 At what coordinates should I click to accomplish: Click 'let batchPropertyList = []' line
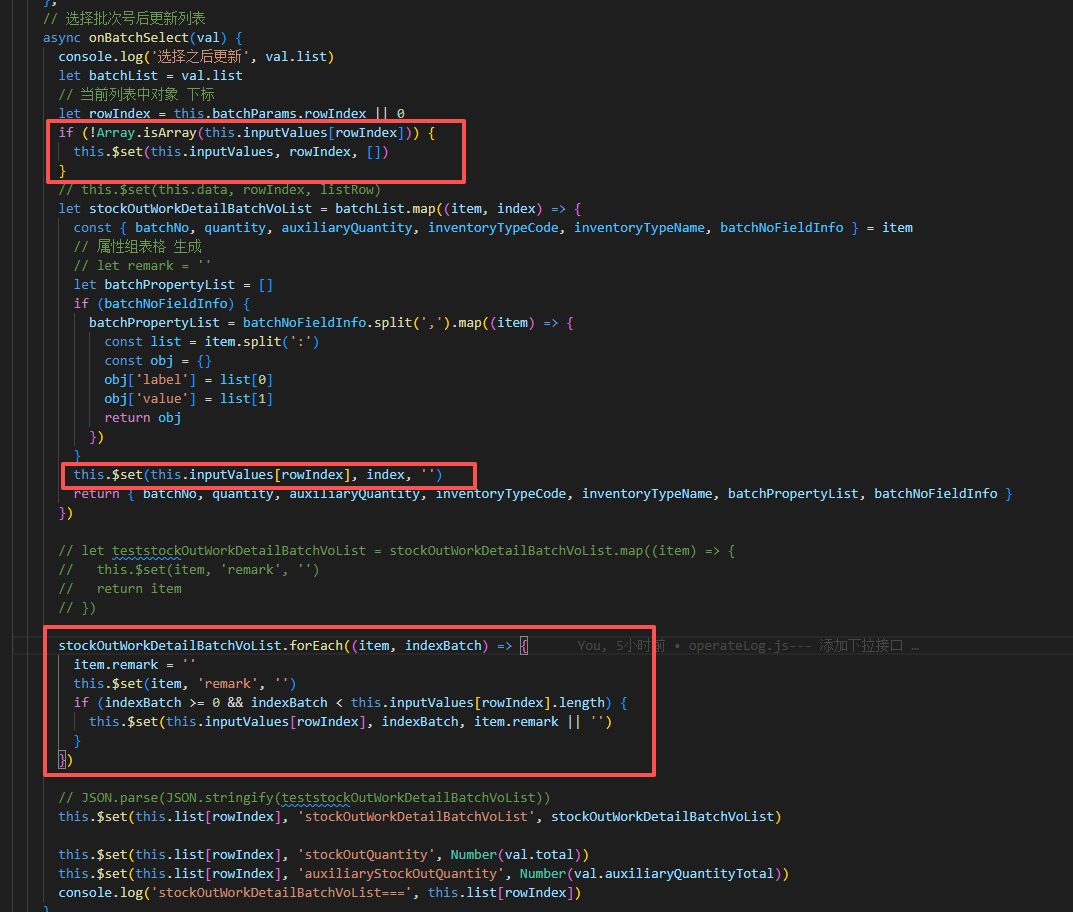point(173,285)
